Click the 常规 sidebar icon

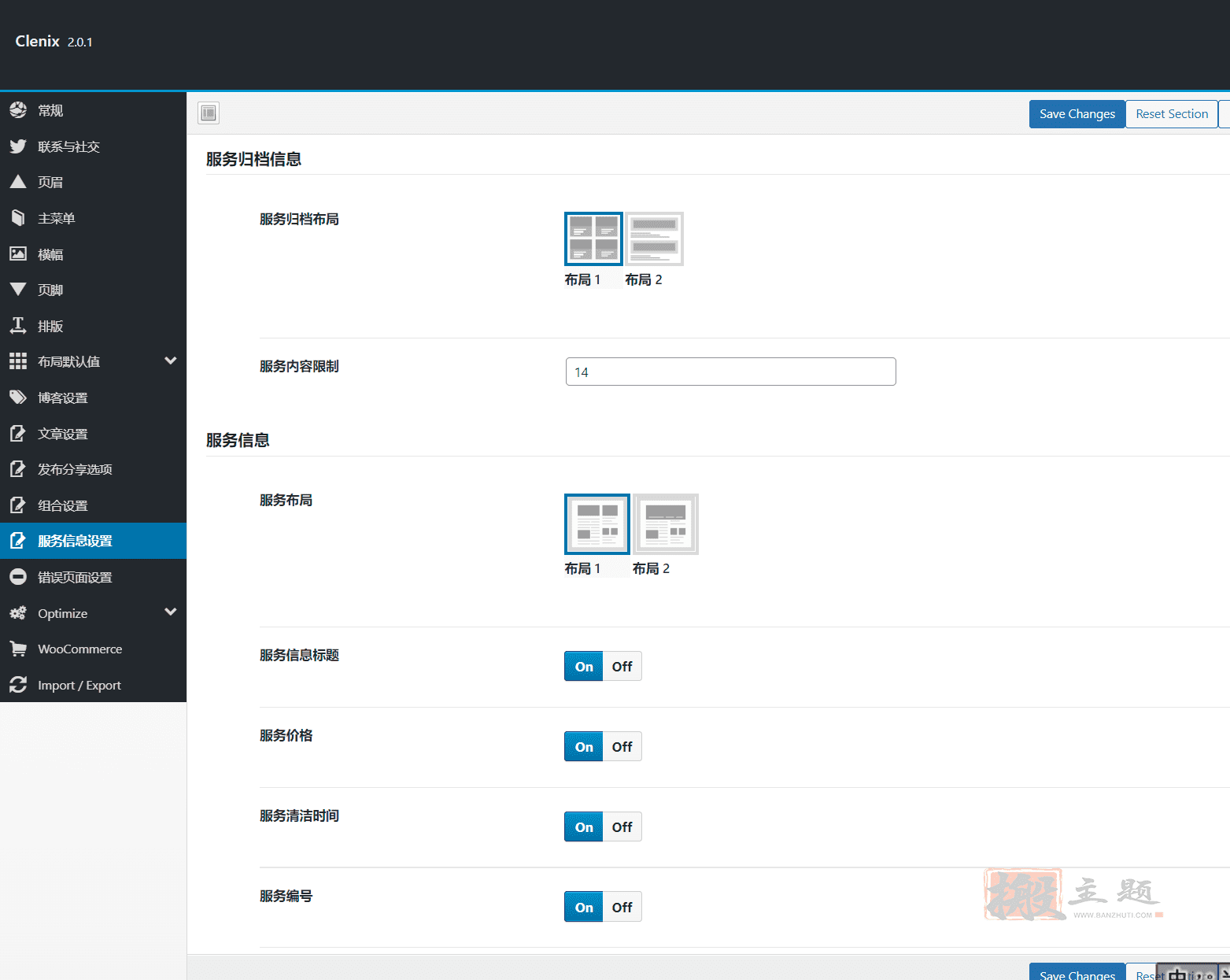pos(18,110)
